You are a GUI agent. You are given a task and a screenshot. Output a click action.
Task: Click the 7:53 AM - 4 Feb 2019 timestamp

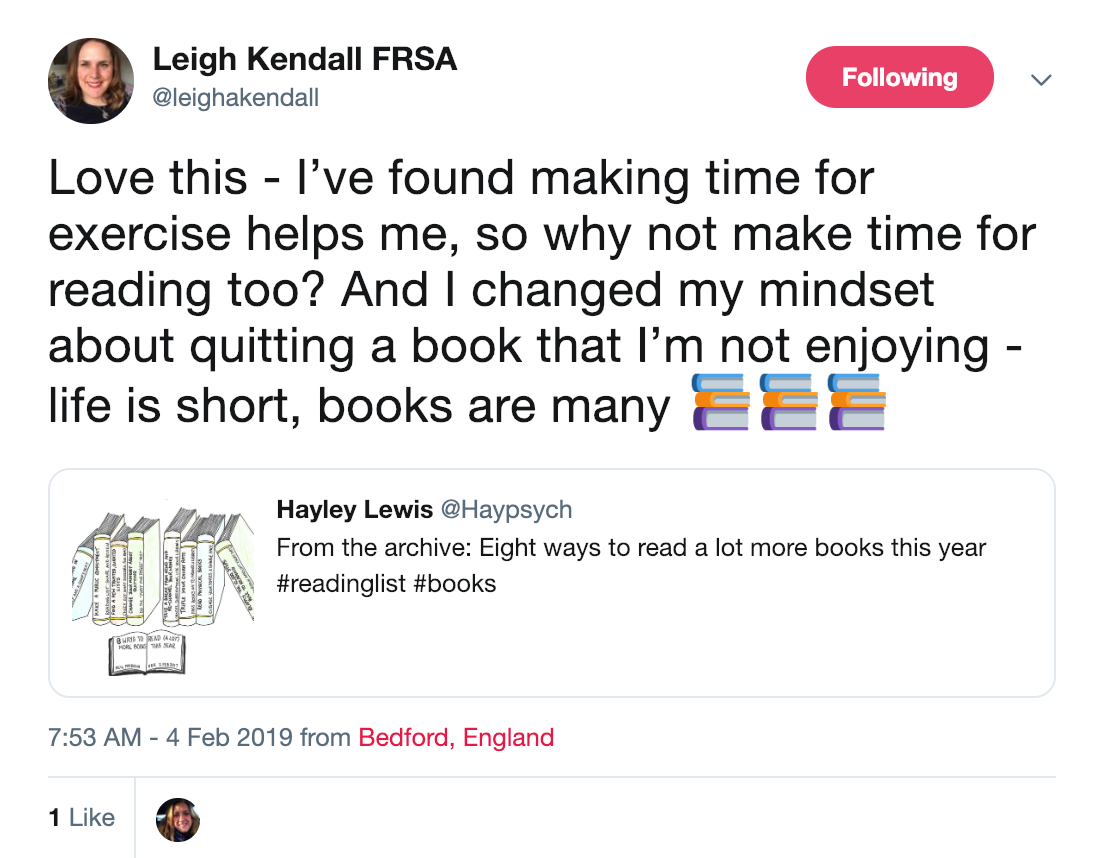click(170, 738)
